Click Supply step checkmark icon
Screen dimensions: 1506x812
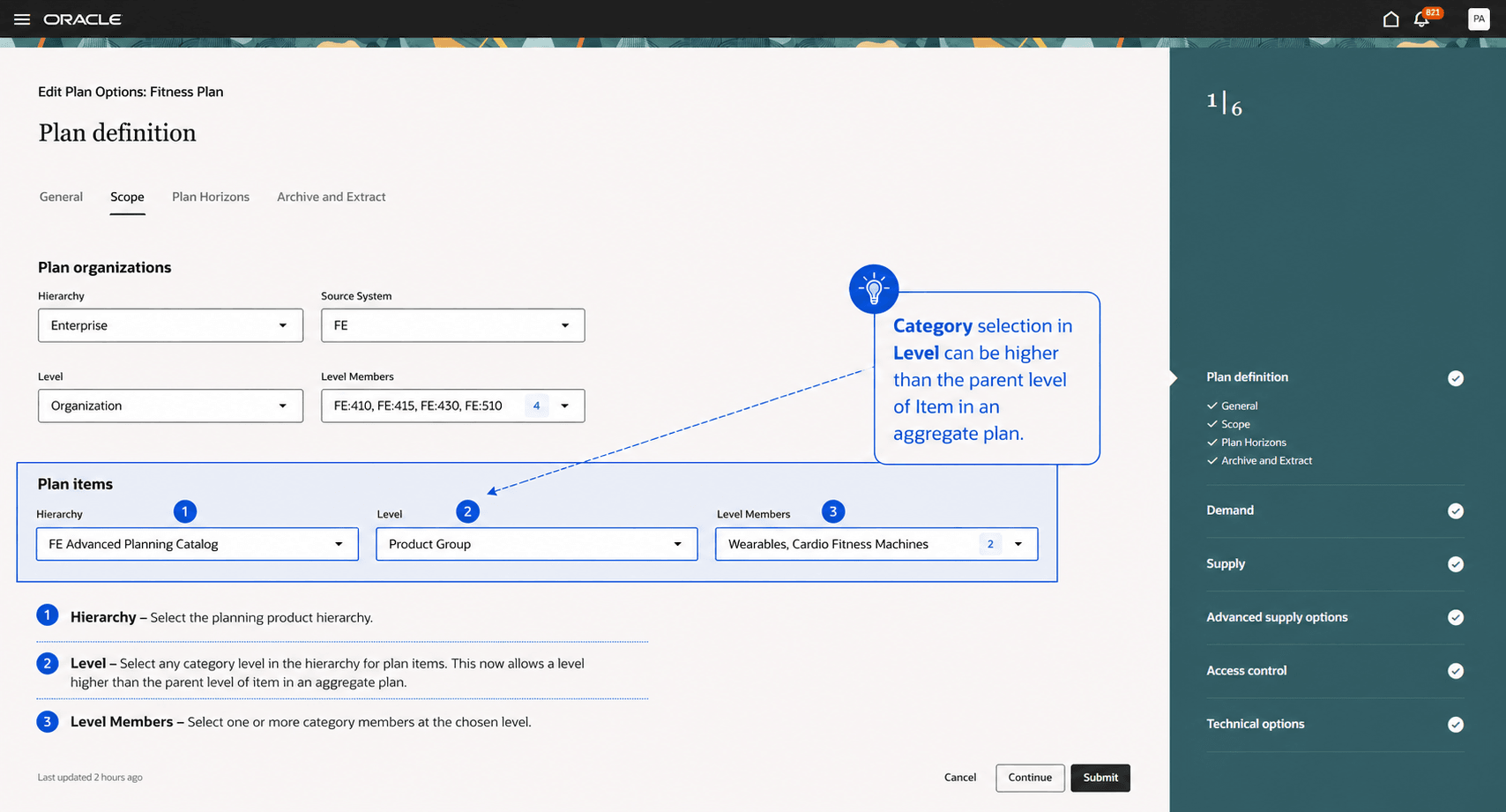click(1456, 564)
